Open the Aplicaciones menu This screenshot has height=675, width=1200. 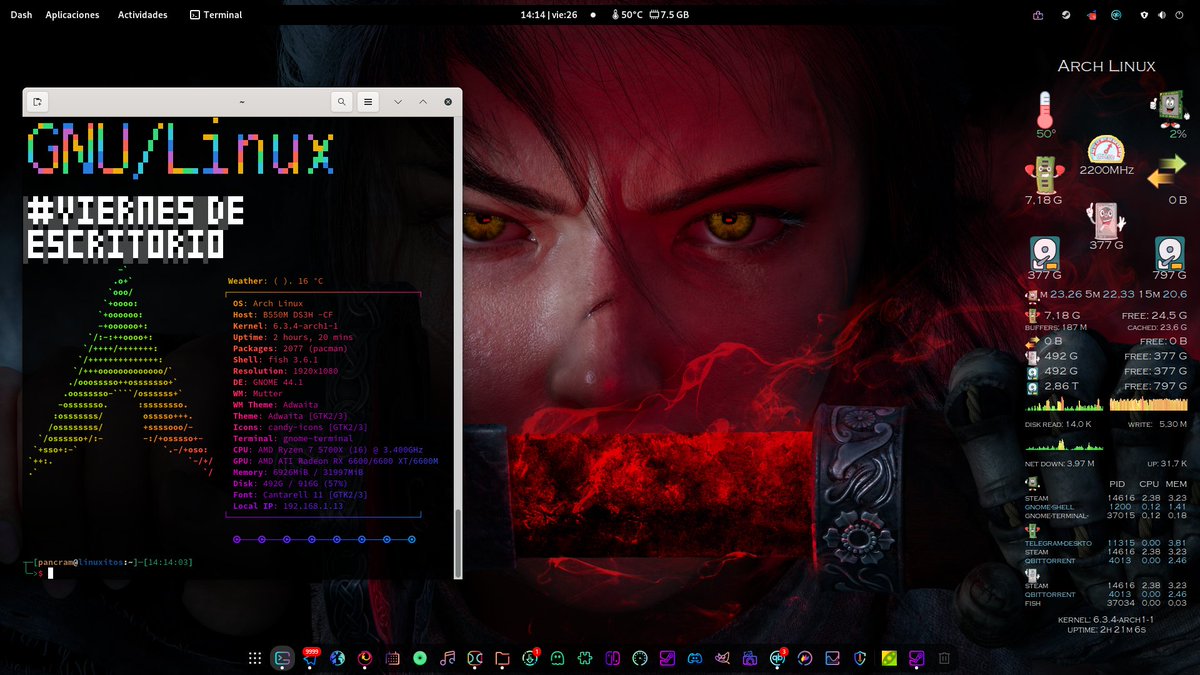72,15
